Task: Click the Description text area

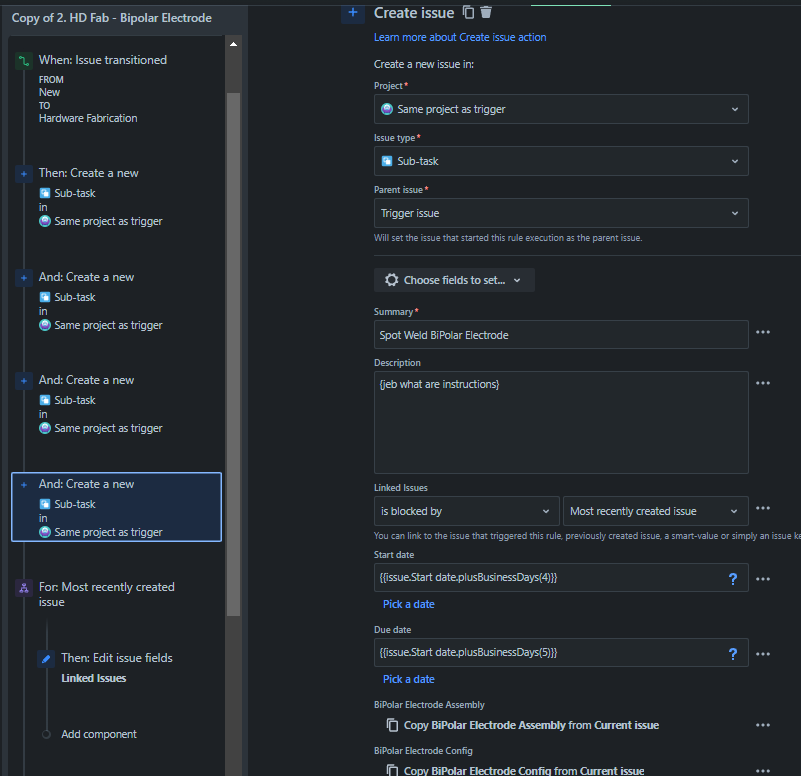Action: click(561, 422)
